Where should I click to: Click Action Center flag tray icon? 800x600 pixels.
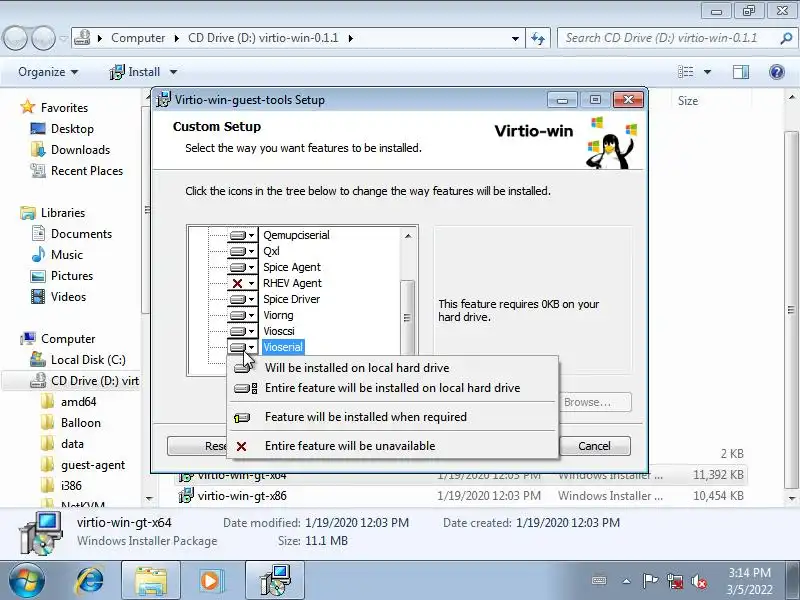coord(650,581)
